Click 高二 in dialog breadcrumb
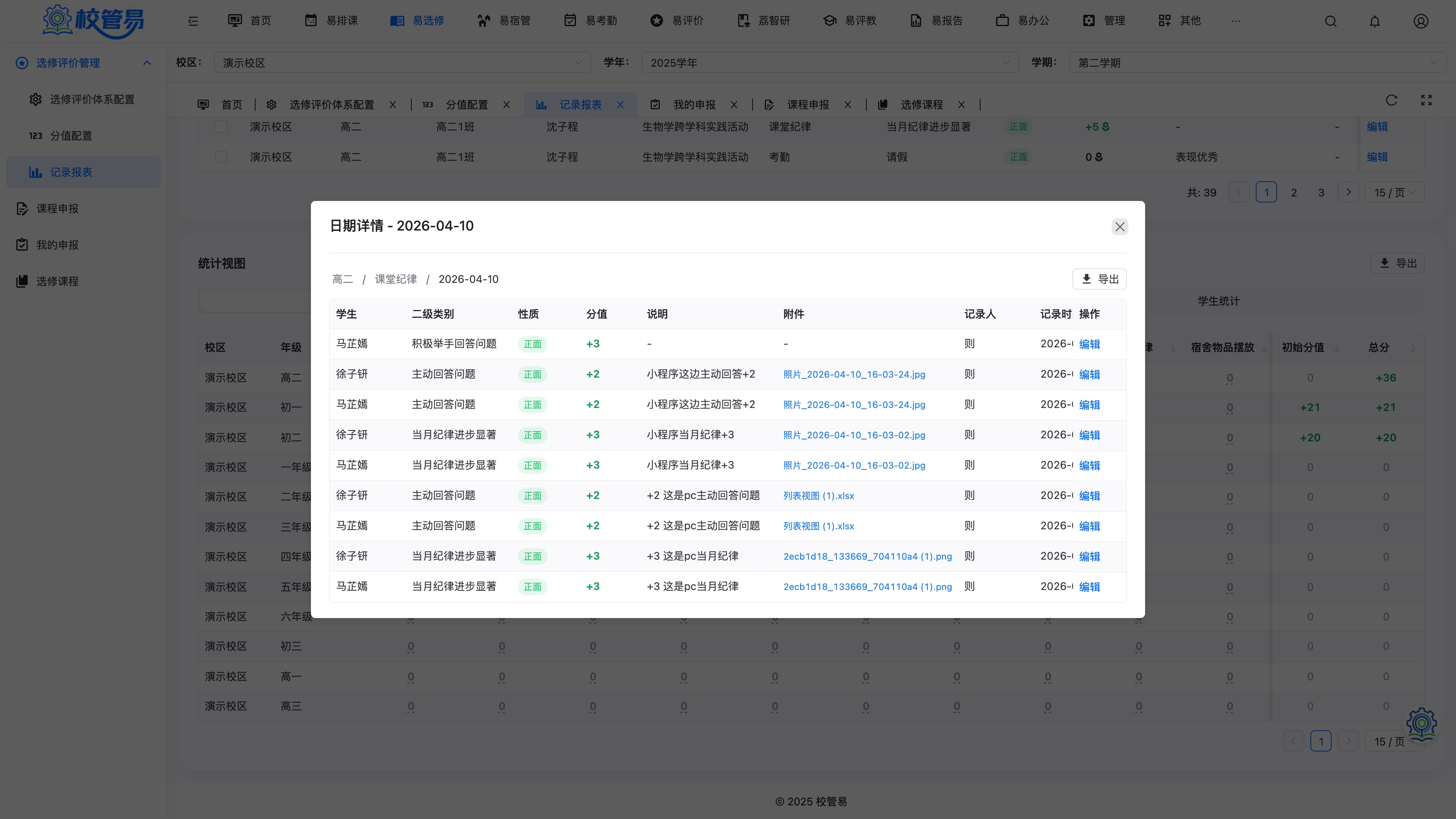Image resolution: width=1456 pixels, height=819 pixels. click(x=342, y=279)
